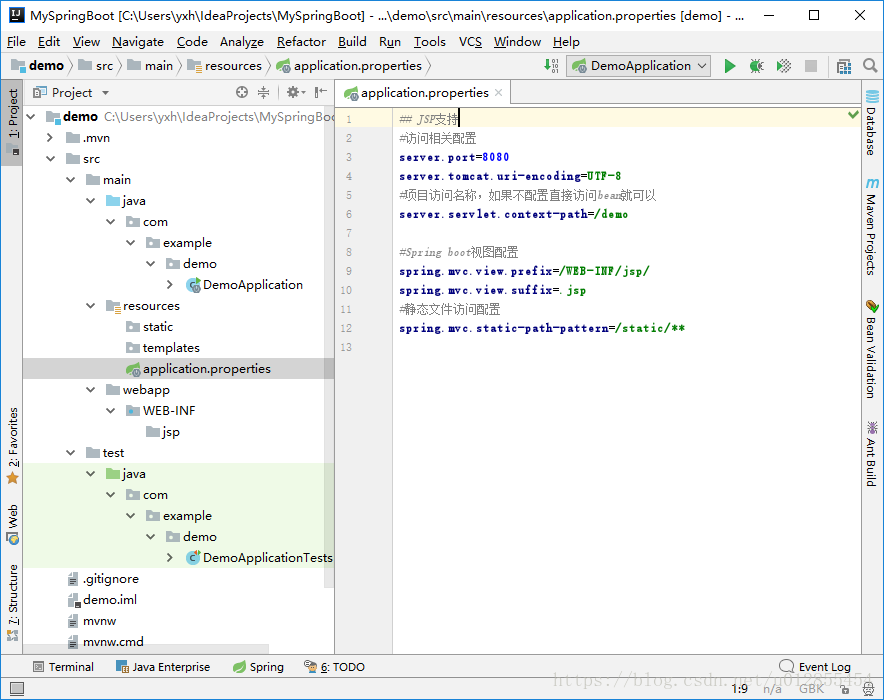Click the build project arrow icon
Image resolution: width=884 pixels, height=700 pixels.
551,66
